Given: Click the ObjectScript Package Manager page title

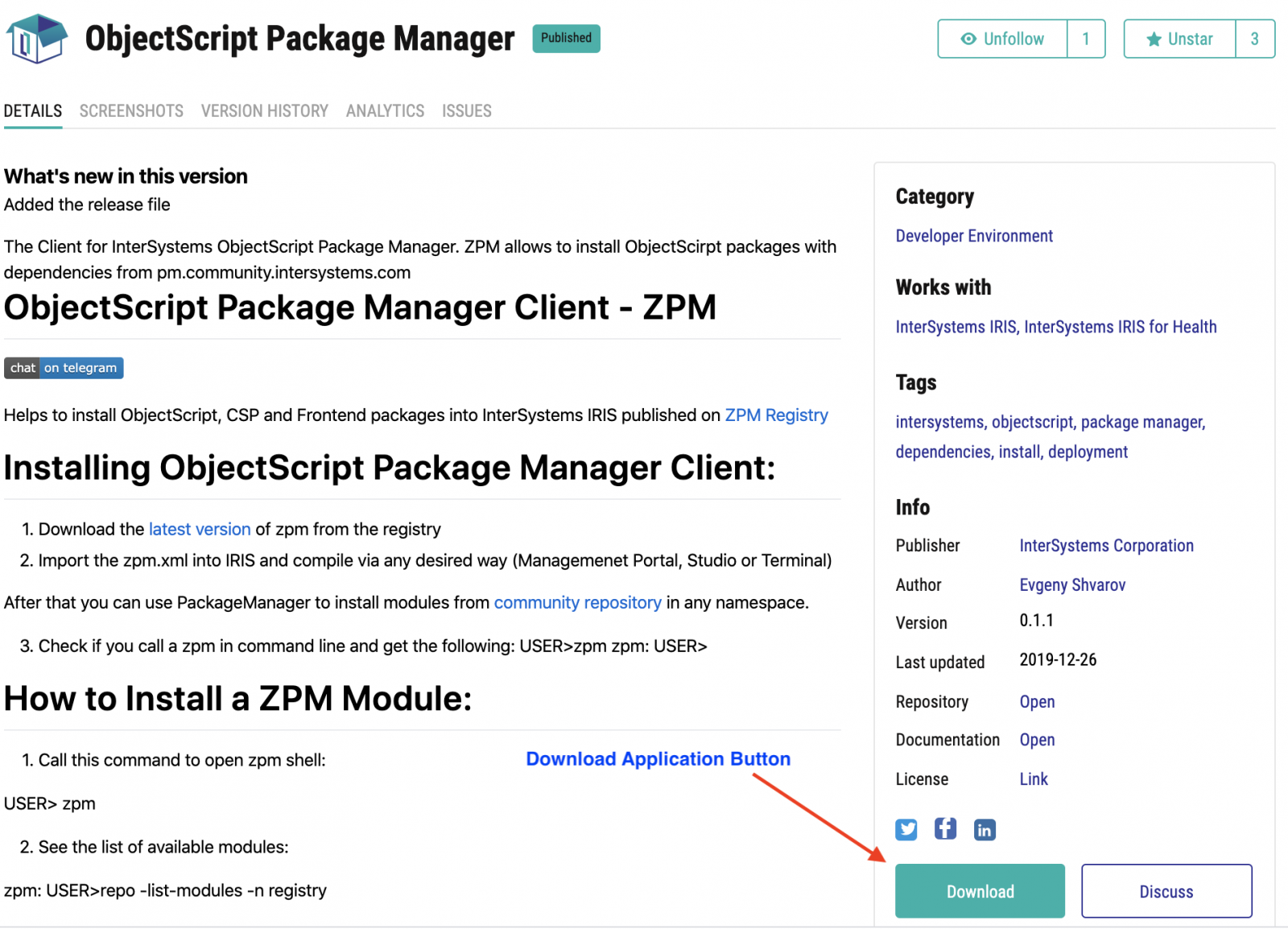Looking at the screenshot, I should click(x=299, y=39).
